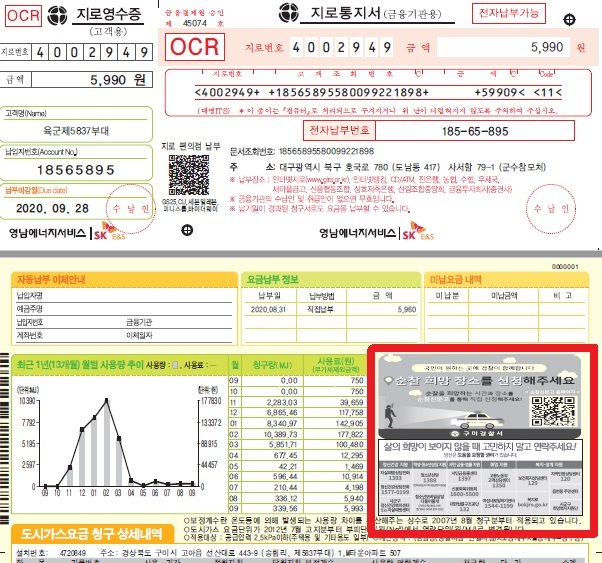Click the round 수납인 stamp on the left receipt
The height and width of the screenshot is (563, 602).
point(131,207)
